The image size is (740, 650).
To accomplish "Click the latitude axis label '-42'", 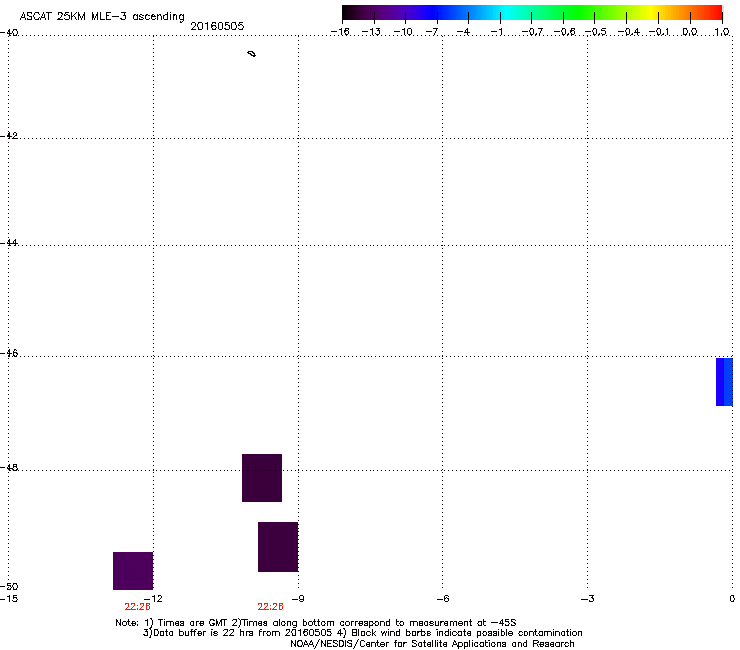I will [x=9, y=136].
